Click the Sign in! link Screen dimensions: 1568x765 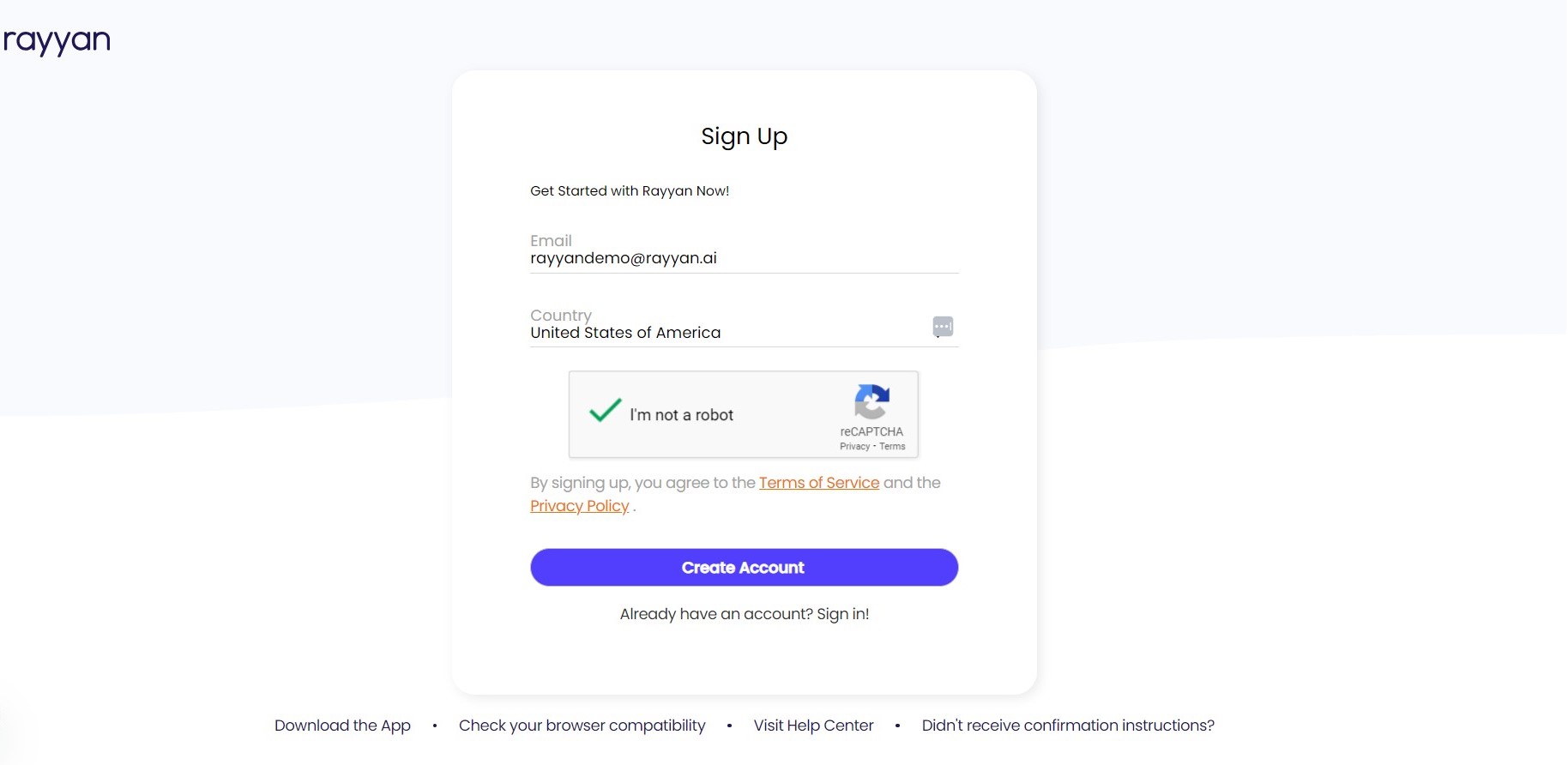[x=841, y=614]
